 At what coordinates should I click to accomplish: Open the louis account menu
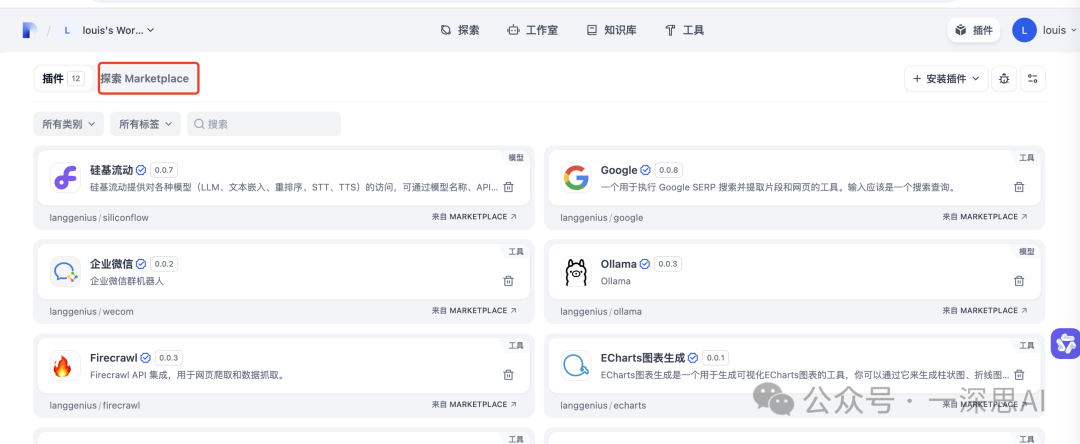point(1044,30)
